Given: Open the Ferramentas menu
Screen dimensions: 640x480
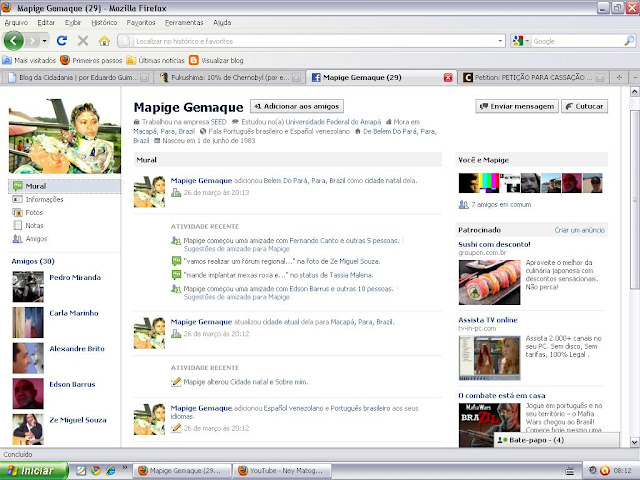Looking at the screenshot, I should tap(184, 22).
